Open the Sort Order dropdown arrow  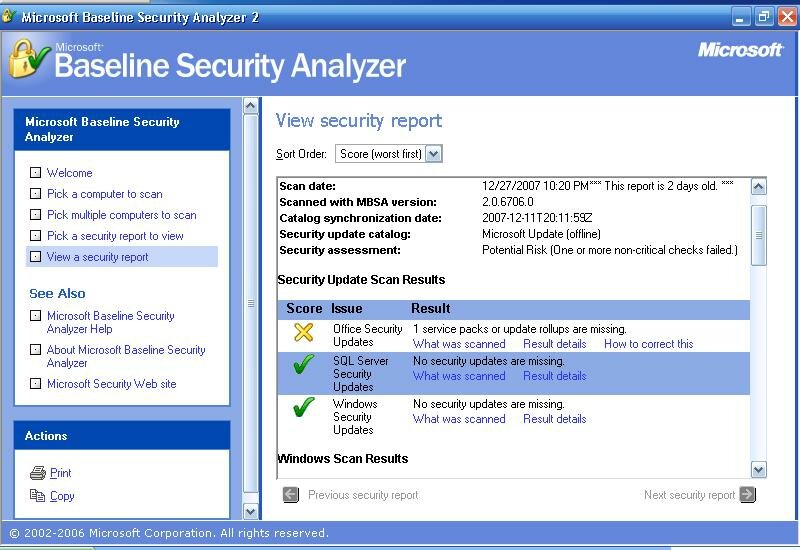[433, 154]
